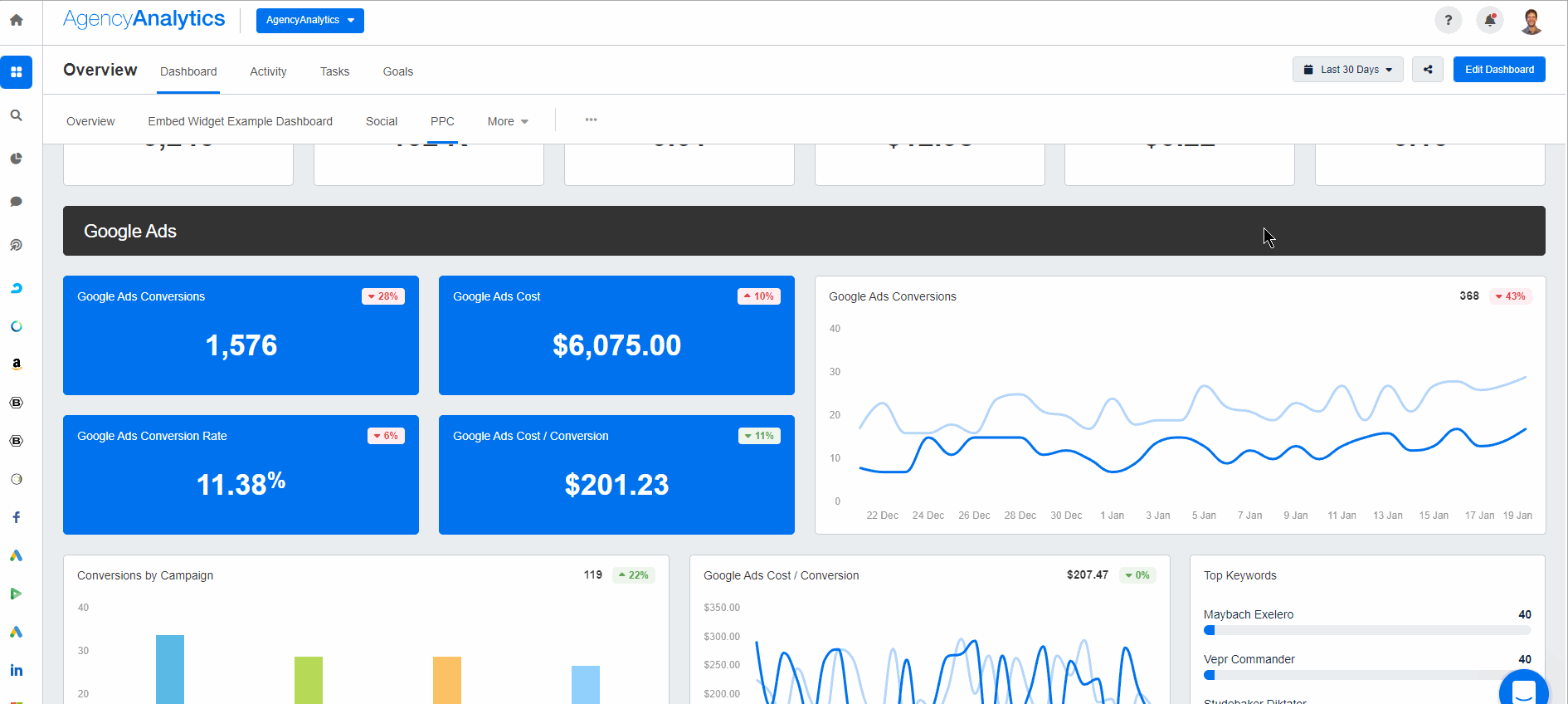Switch to the Goals tab
This screenshot has height=704, width=1568.
coord(398,71)
